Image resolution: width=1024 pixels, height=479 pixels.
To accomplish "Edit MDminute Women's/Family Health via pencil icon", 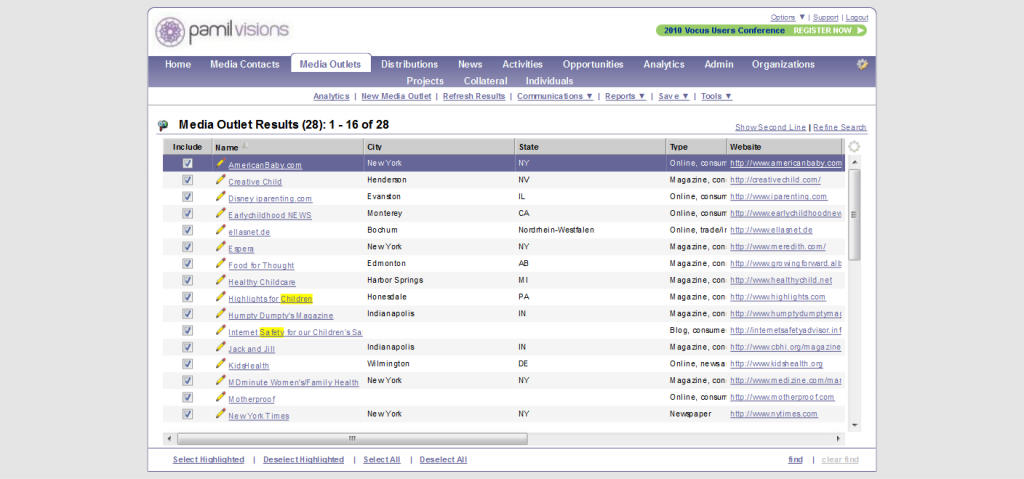I will [x=221, y=380].
